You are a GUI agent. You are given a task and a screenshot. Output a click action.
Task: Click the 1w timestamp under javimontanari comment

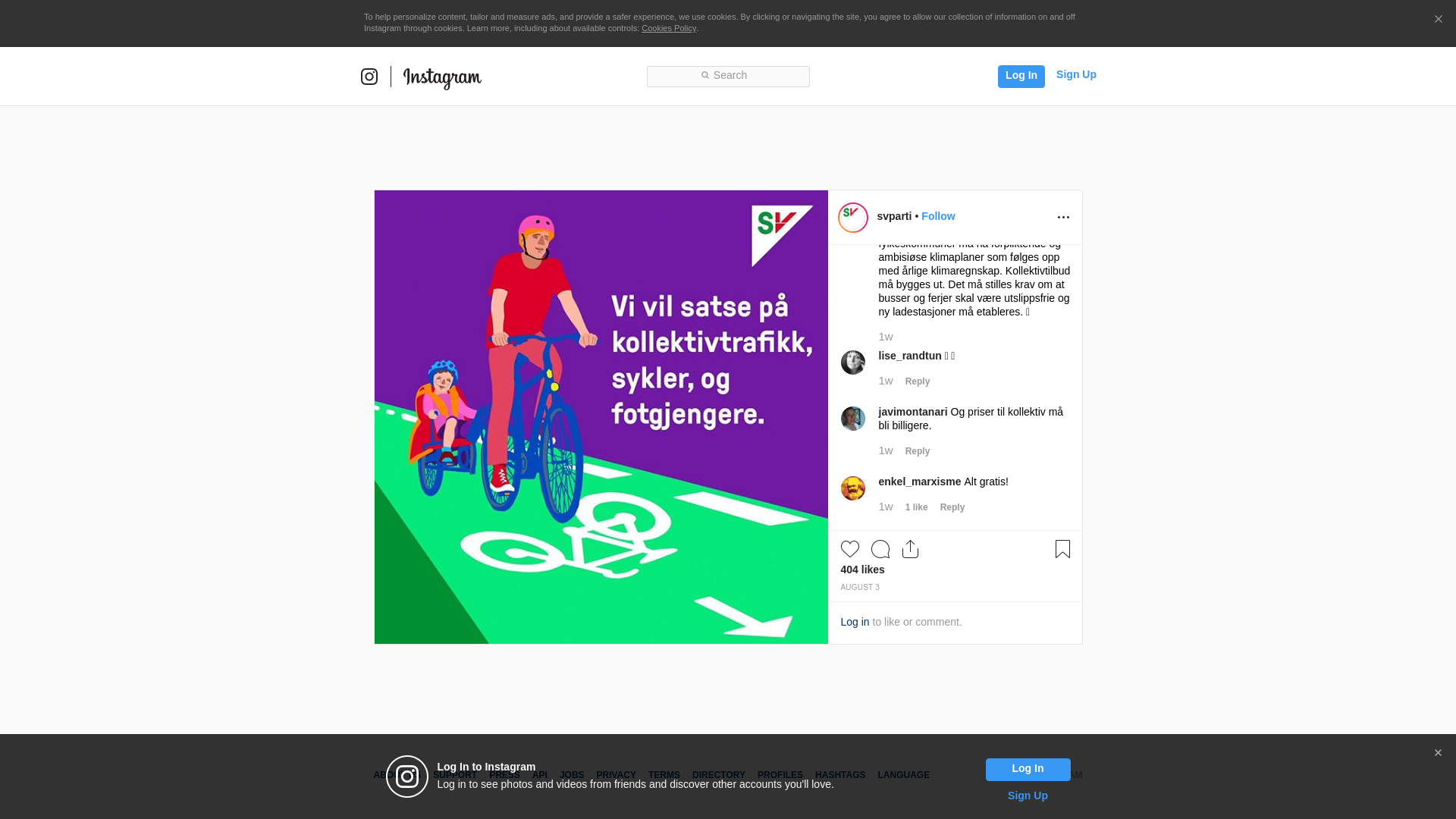click(x=886, y=450)
